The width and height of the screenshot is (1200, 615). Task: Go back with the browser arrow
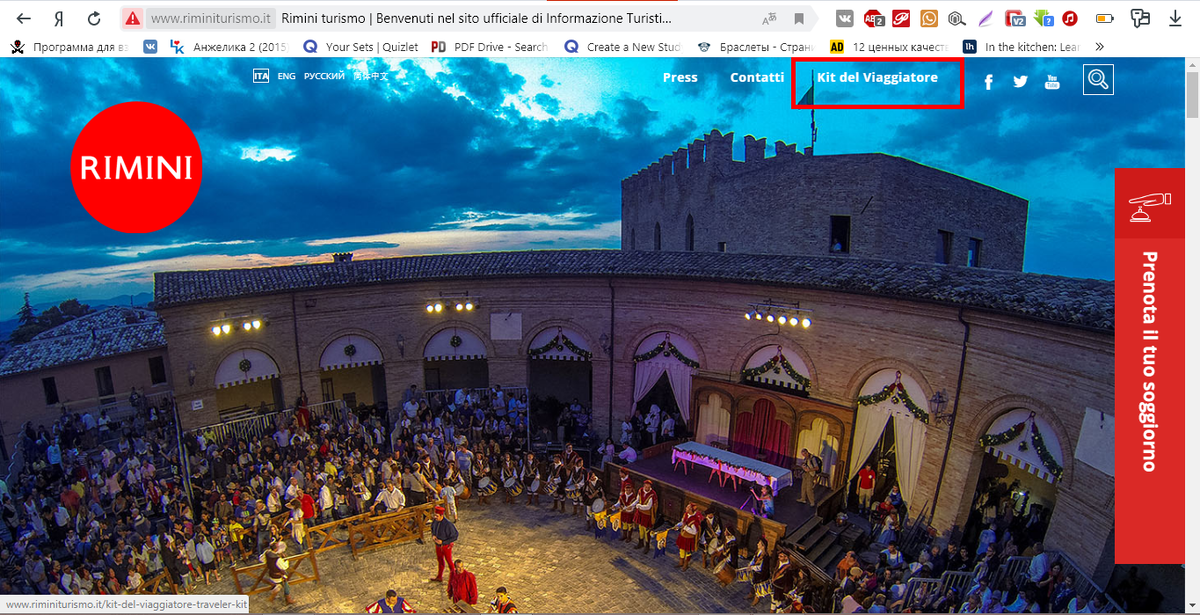(23, 18)
